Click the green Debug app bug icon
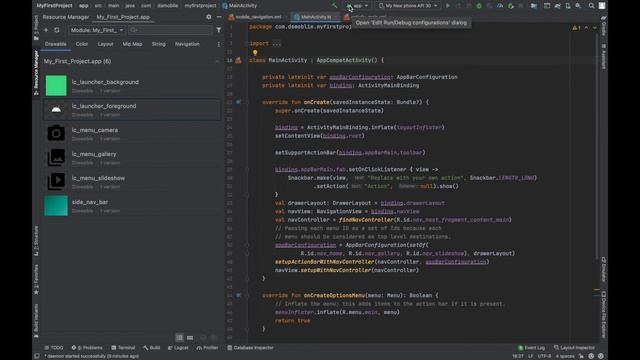 (479, 6)
